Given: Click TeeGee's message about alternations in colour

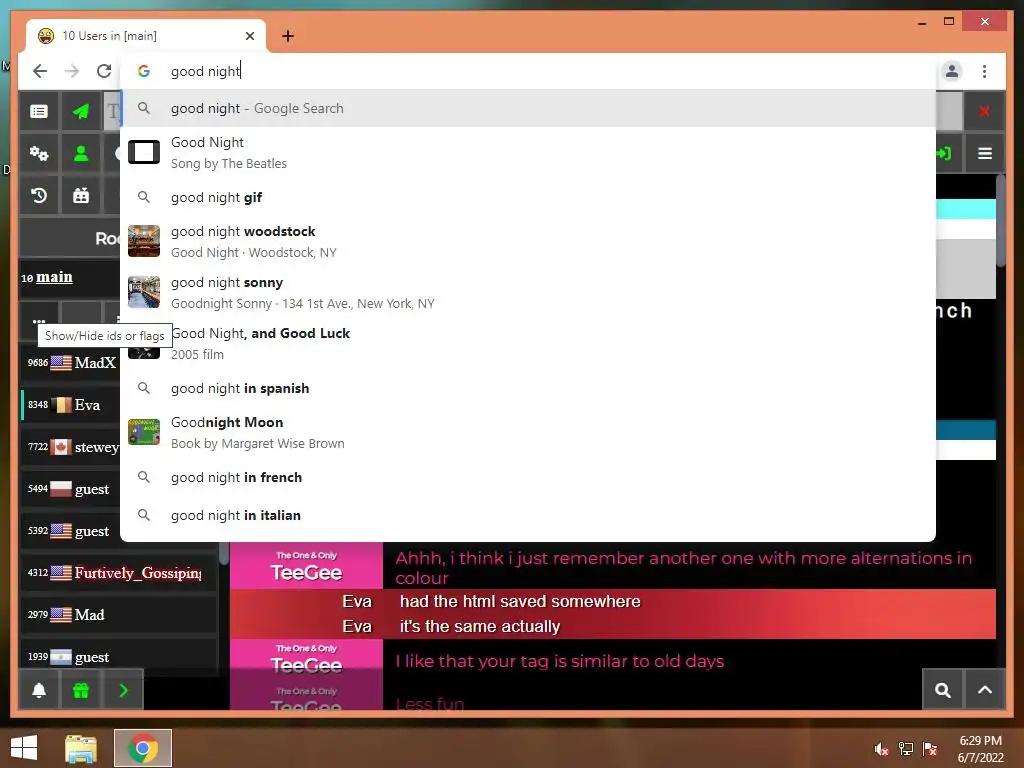Looking at the screenshot, I should 684,568.
